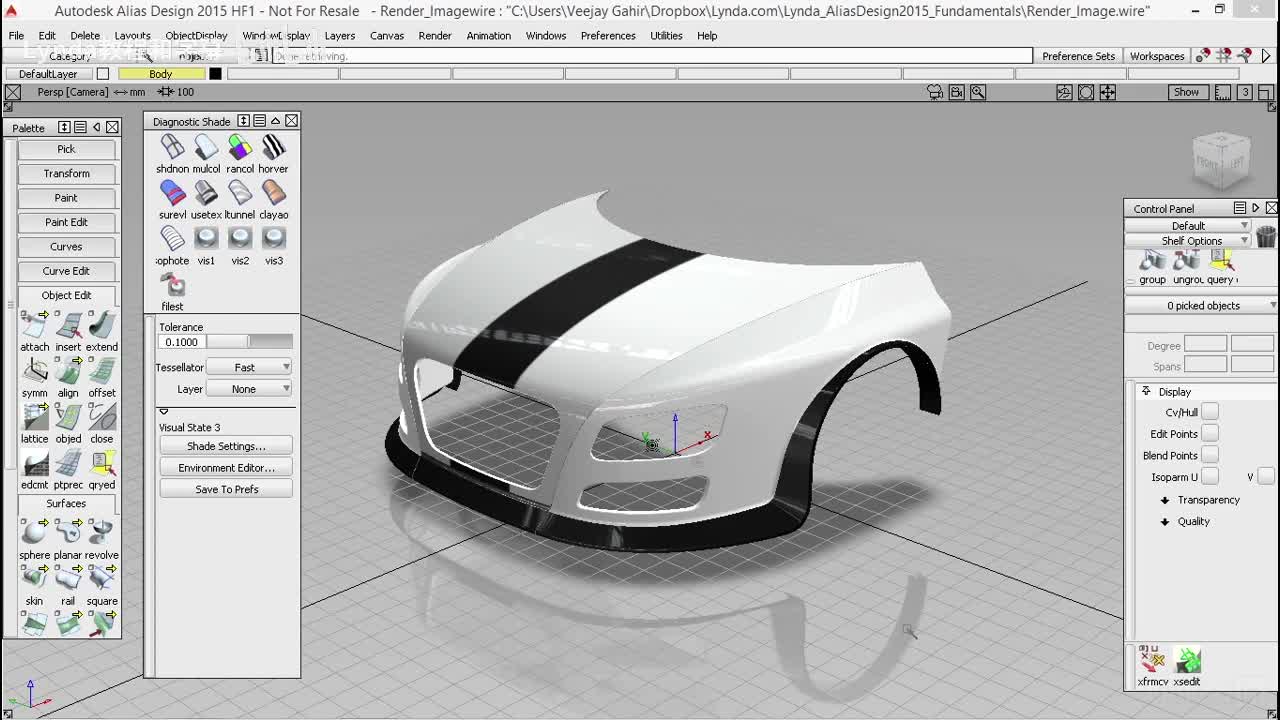Open the Curve Edit palette tab
This screenshot has width=1280, height=720.
[x=66, y=271]
